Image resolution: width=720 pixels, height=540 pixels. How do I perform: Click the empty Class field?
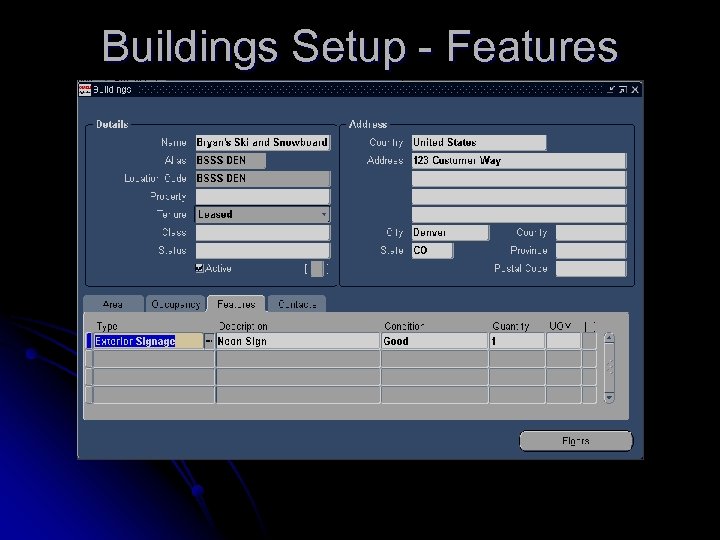[x=263, y=232]
